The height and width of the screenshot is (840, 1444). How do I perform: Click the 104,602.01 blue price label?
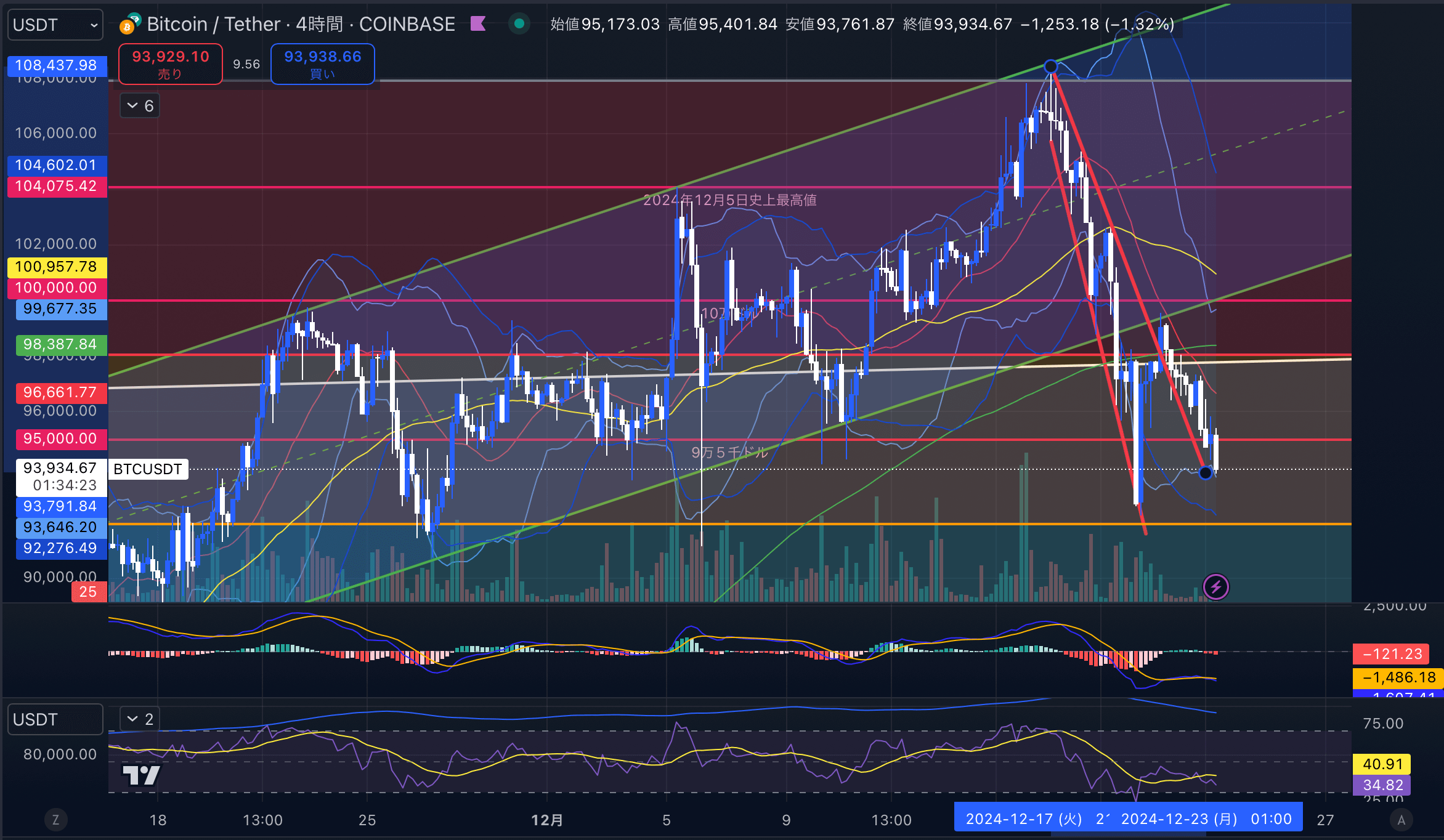[x=57, y=165]
